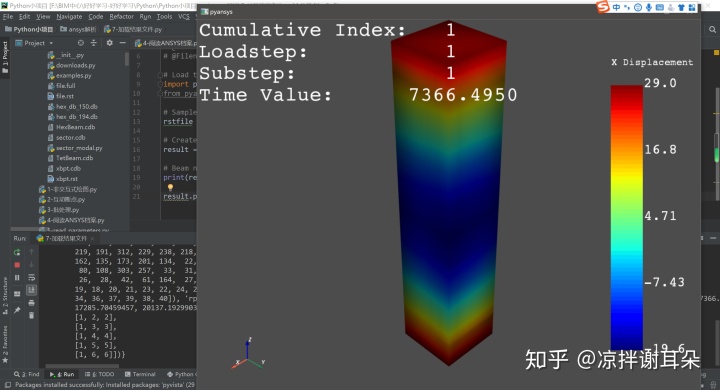Select hex_db_194.db in the project tree
The image size is (720, 390).
point(73,117)
